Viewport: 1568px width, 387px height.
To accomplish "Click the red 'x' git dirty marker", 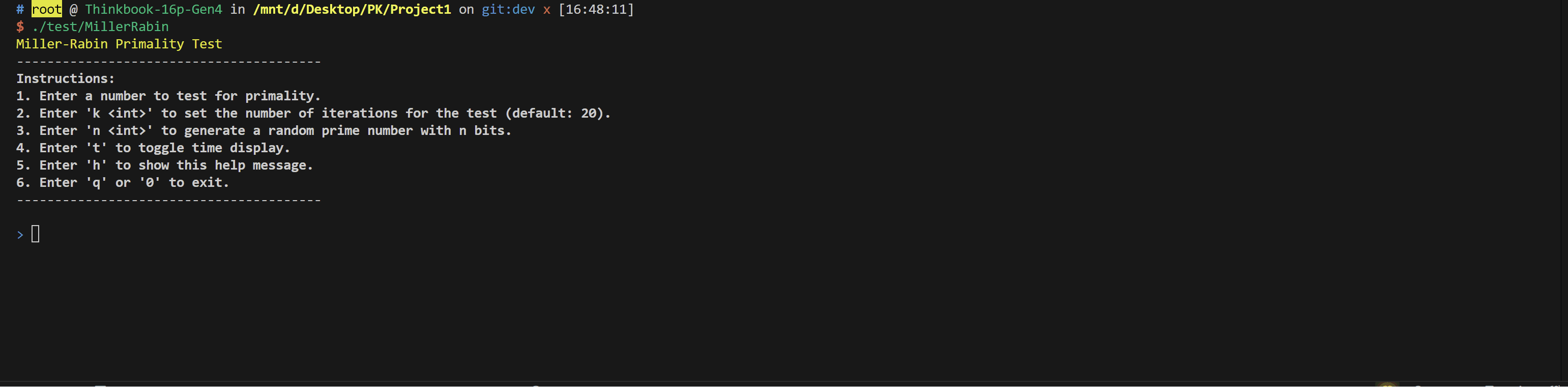I will coord(546,10).
